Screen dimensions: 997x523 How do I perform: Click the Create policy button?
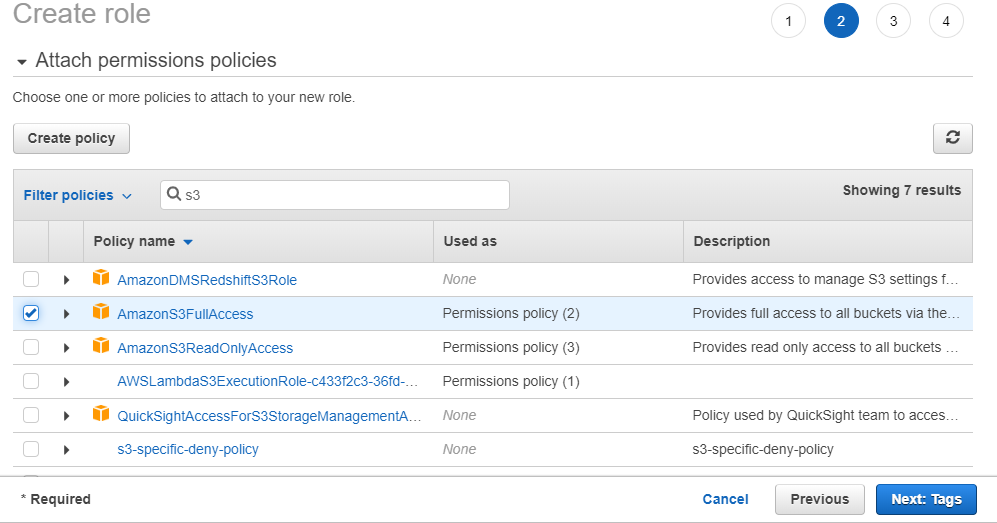pos(71,139)
